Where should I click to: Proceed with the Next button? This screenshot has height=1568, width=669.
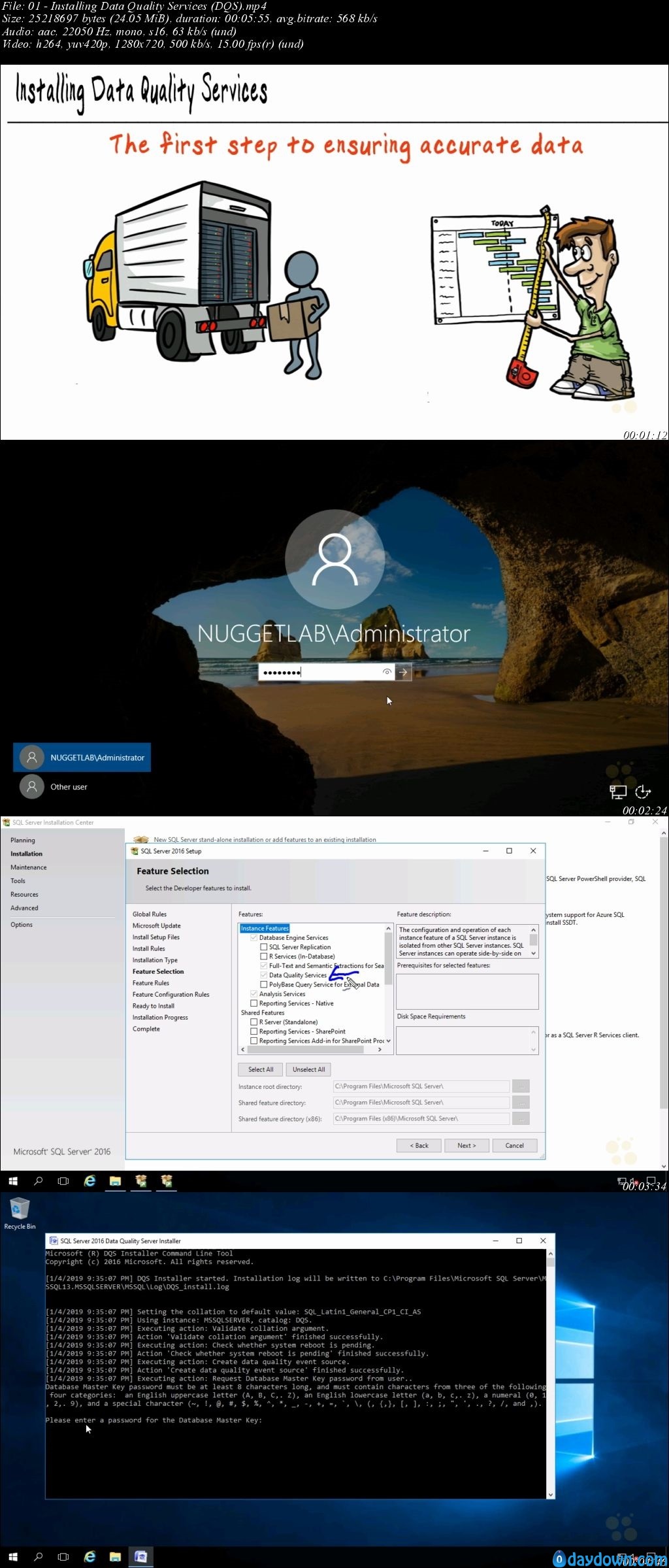coord(466,1145)
